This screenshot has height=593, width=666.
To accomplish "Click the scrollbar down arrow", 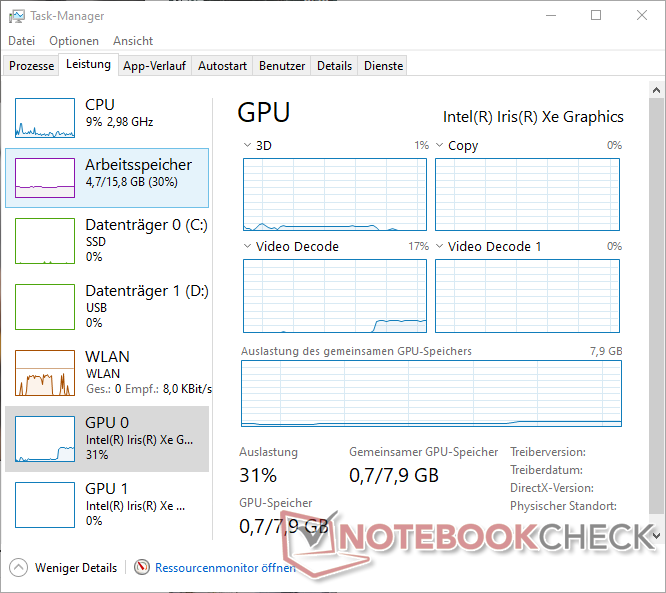I will click(657, 535).
